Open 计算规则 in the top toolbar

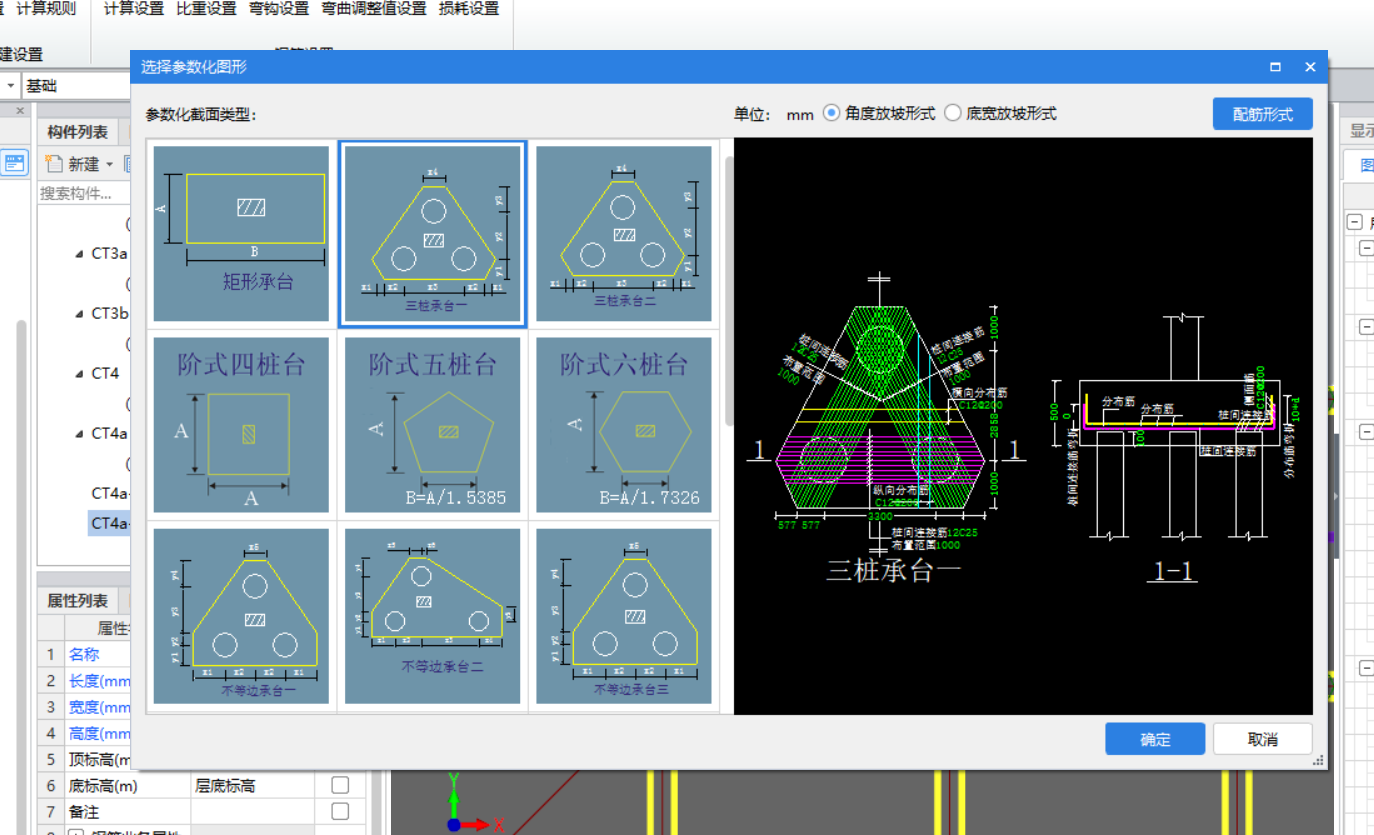click(x=46, y=9)
